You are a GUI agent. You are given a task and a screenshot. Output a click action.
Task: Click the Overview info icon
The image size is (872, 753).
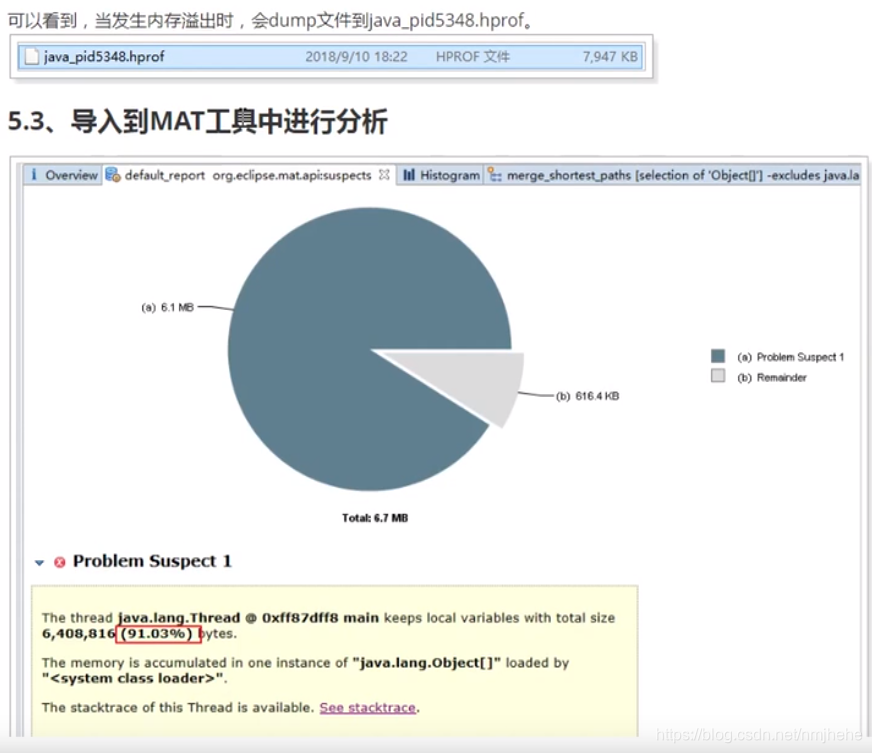pos(34,175)
